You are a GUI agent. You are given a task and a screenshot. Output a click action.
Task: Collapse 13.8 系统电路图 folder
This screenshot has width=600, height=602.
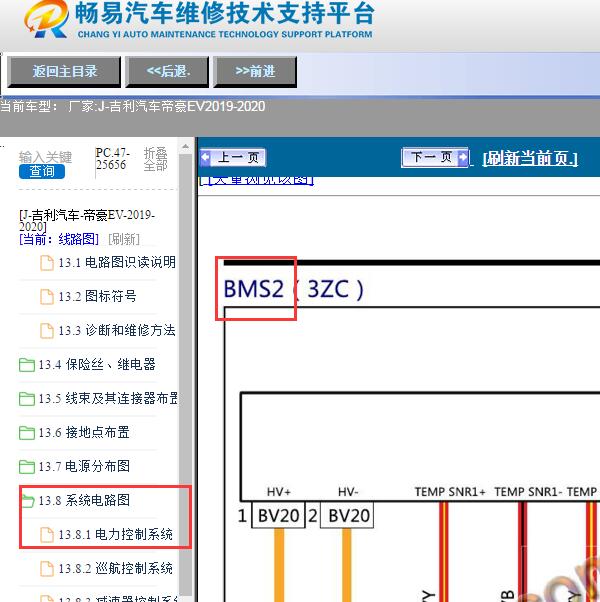[x=84, y=500]
